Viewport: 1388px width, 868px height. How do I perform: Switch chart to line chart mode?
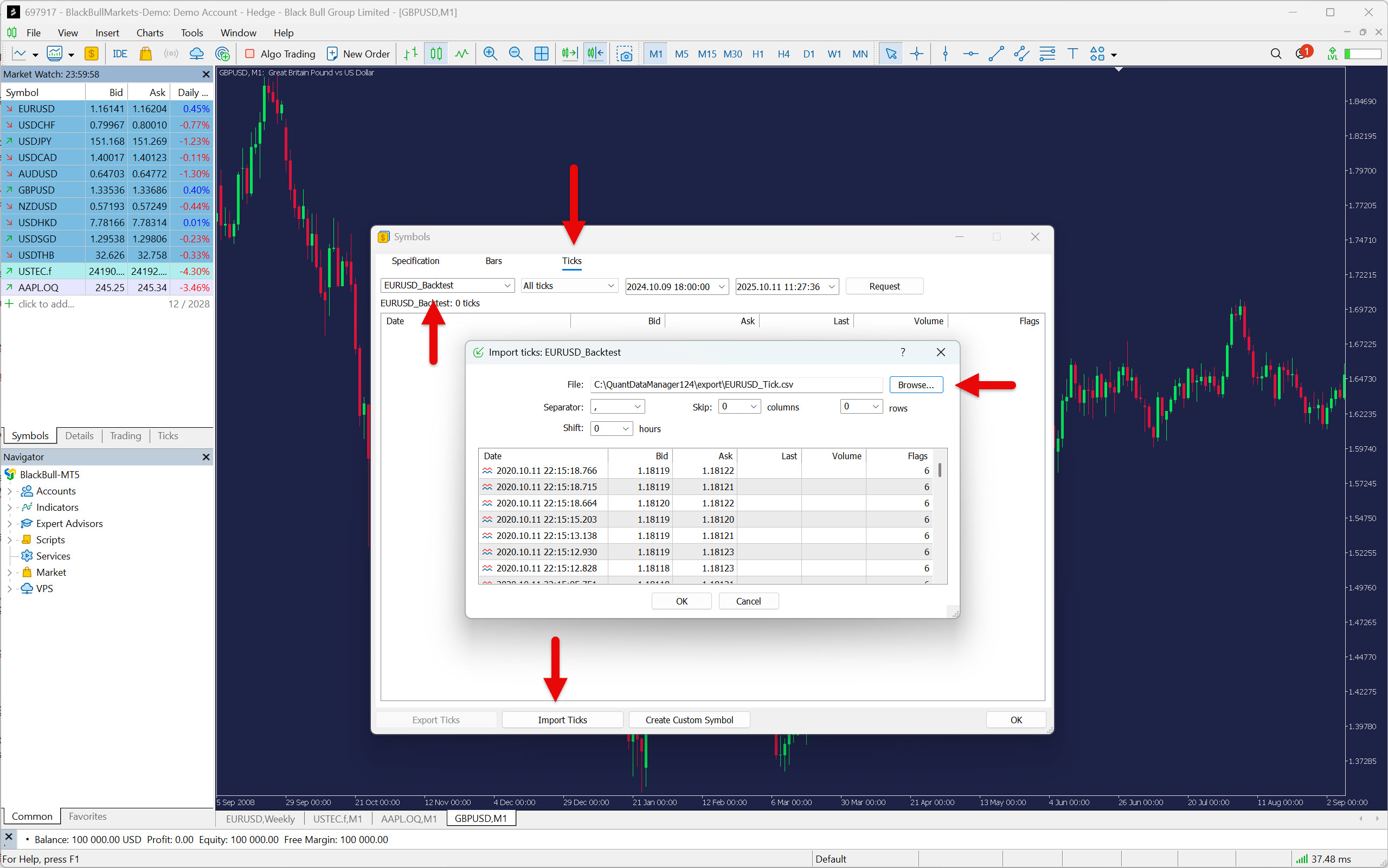coord(461,54)
